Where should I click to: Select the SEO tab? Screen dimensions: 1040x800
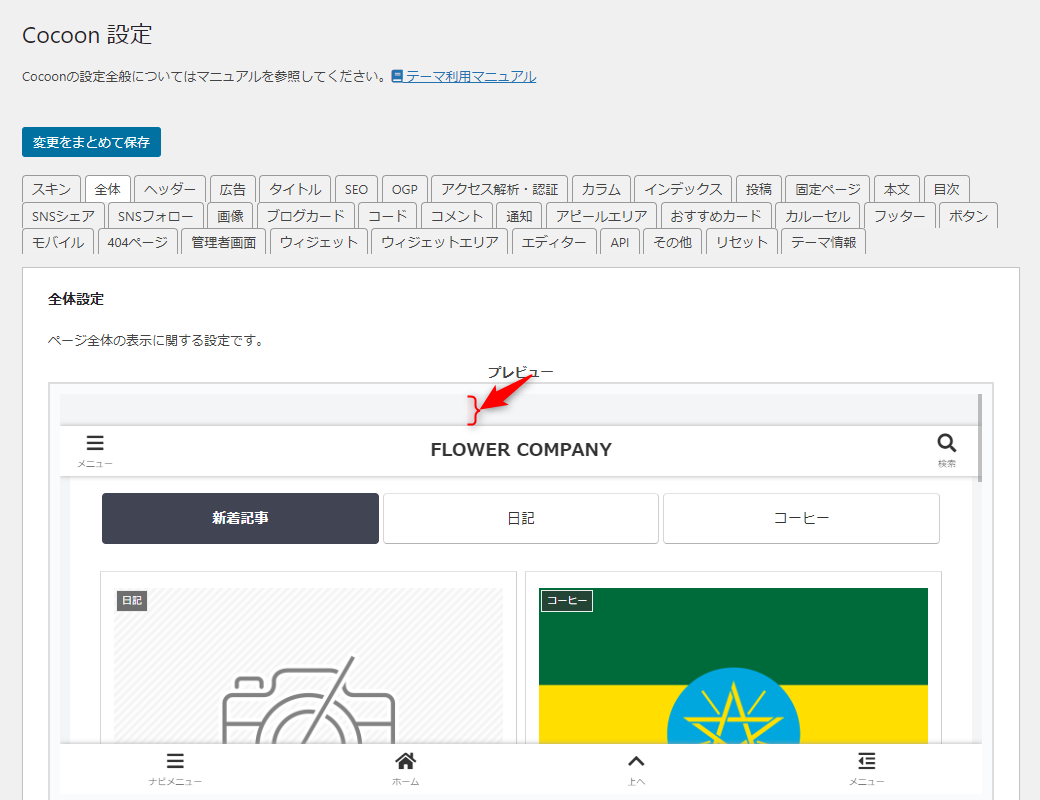356,189
